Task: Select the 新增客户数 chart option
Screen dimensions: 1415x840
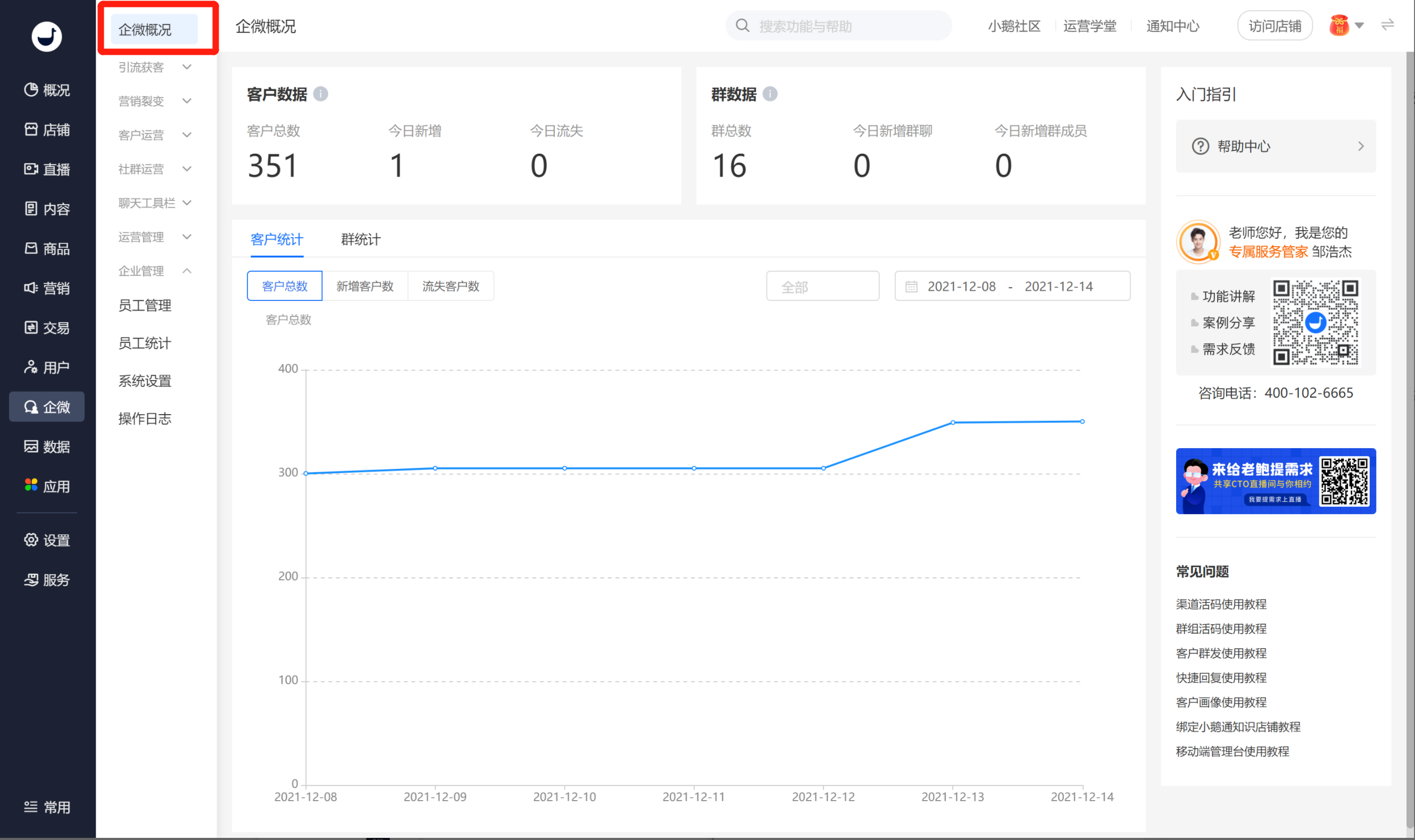Action: 364,286
